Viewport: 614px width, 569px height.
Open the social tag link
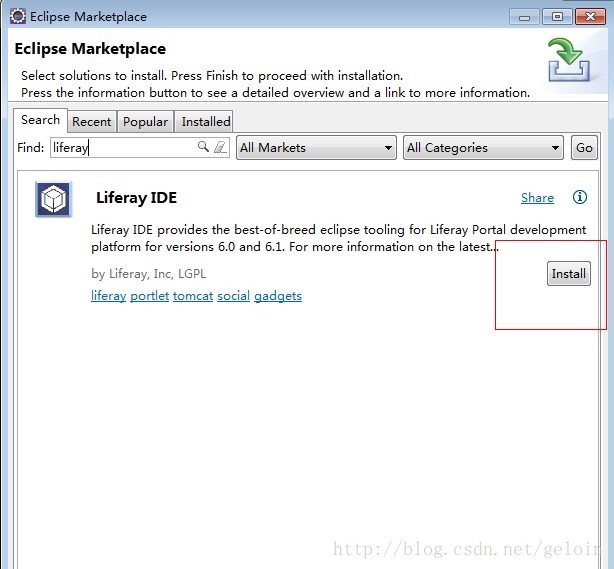[x=233, y=296]
